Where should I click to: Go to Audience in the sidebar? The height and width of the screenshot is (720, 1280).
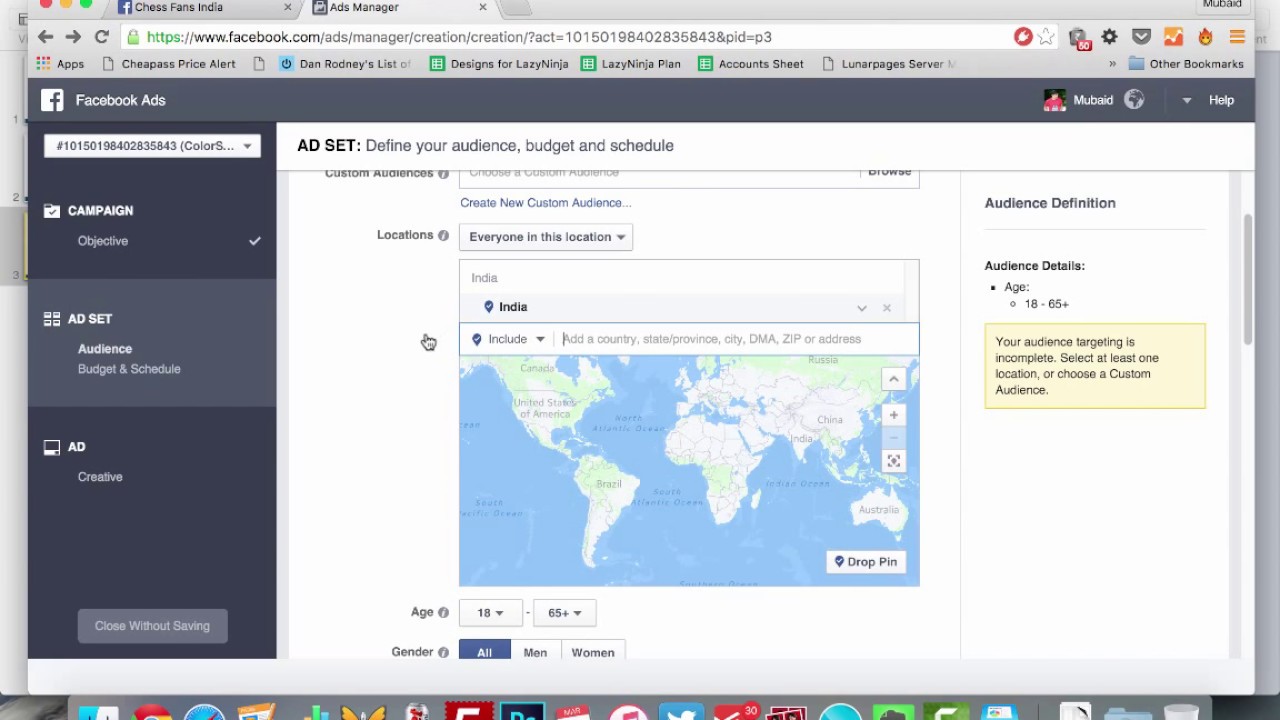pyautogui.click(x=105, y=349)
